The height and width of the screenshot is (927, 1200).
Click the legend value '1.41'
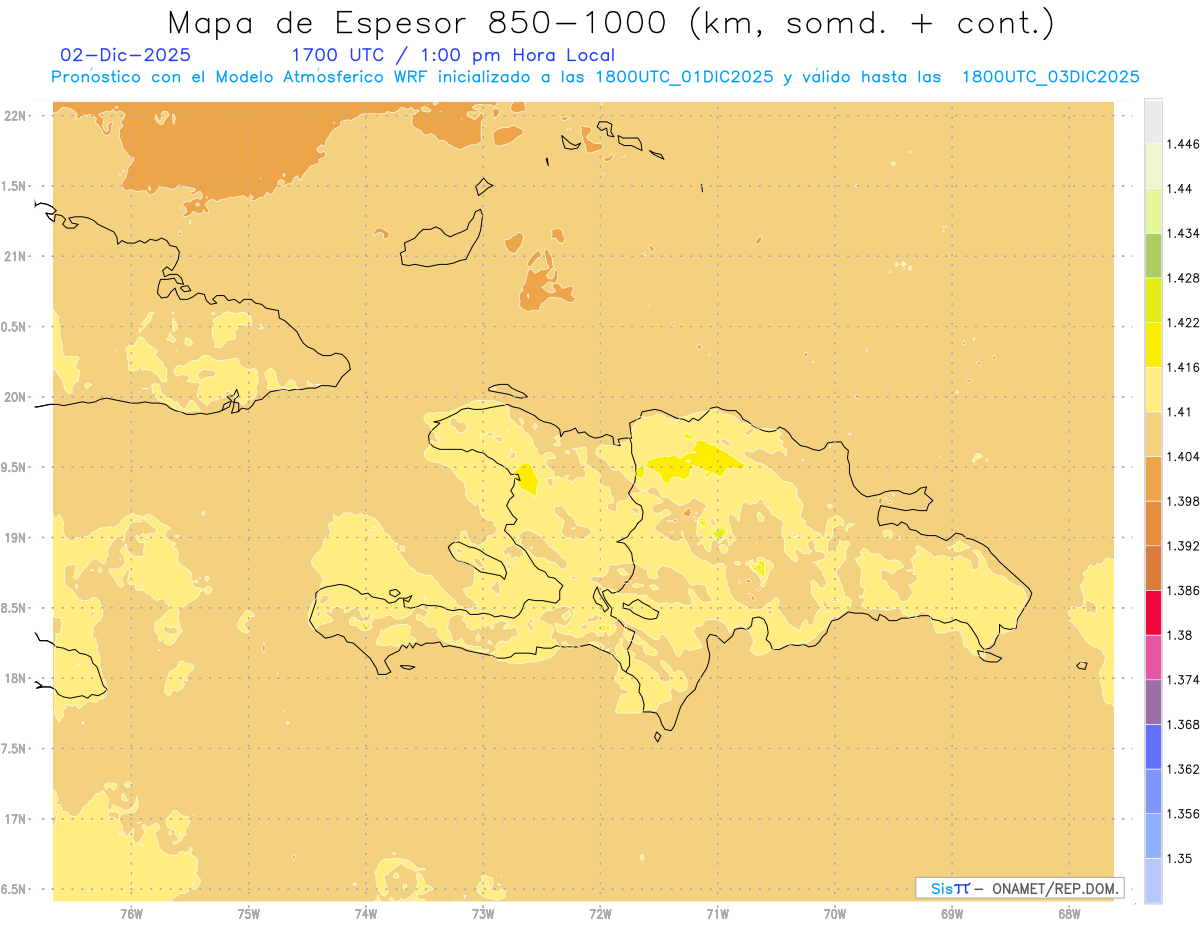click(1178, 412)
